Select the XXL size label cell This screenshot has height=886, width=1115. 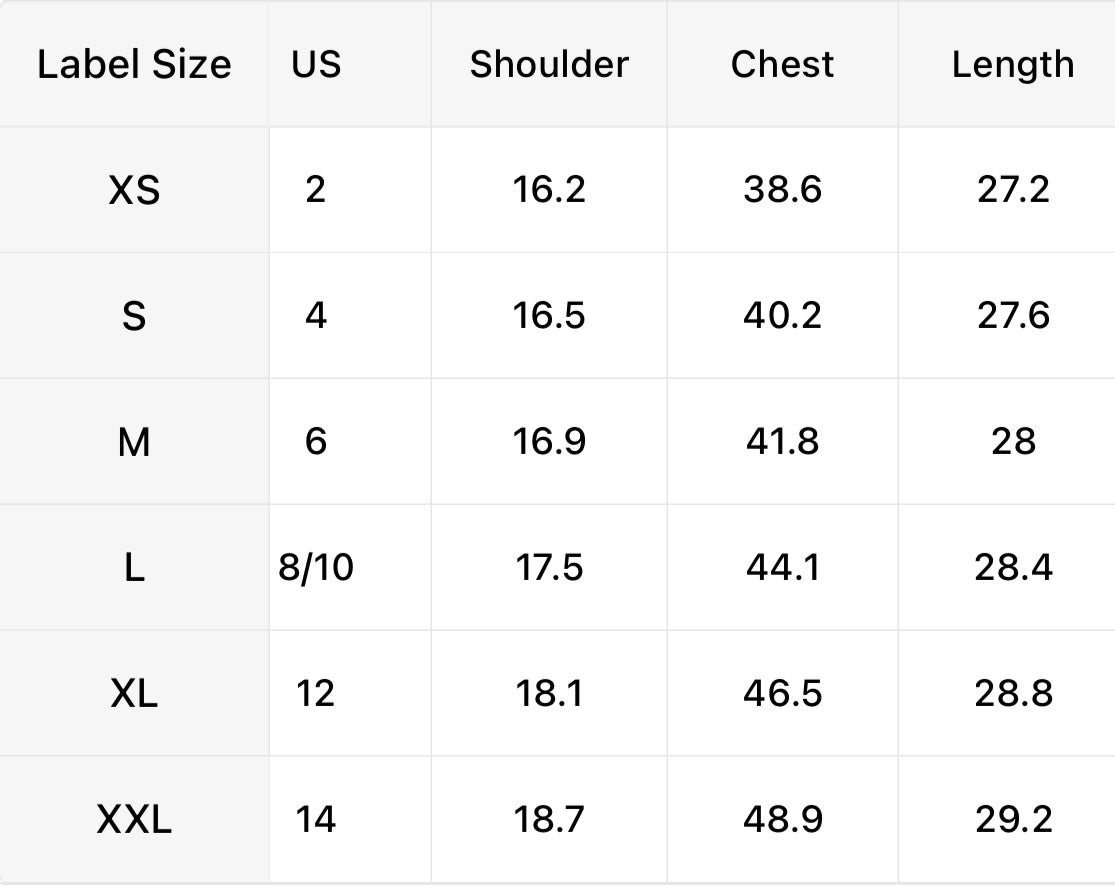pyautogui.click(x=134, y=820)
